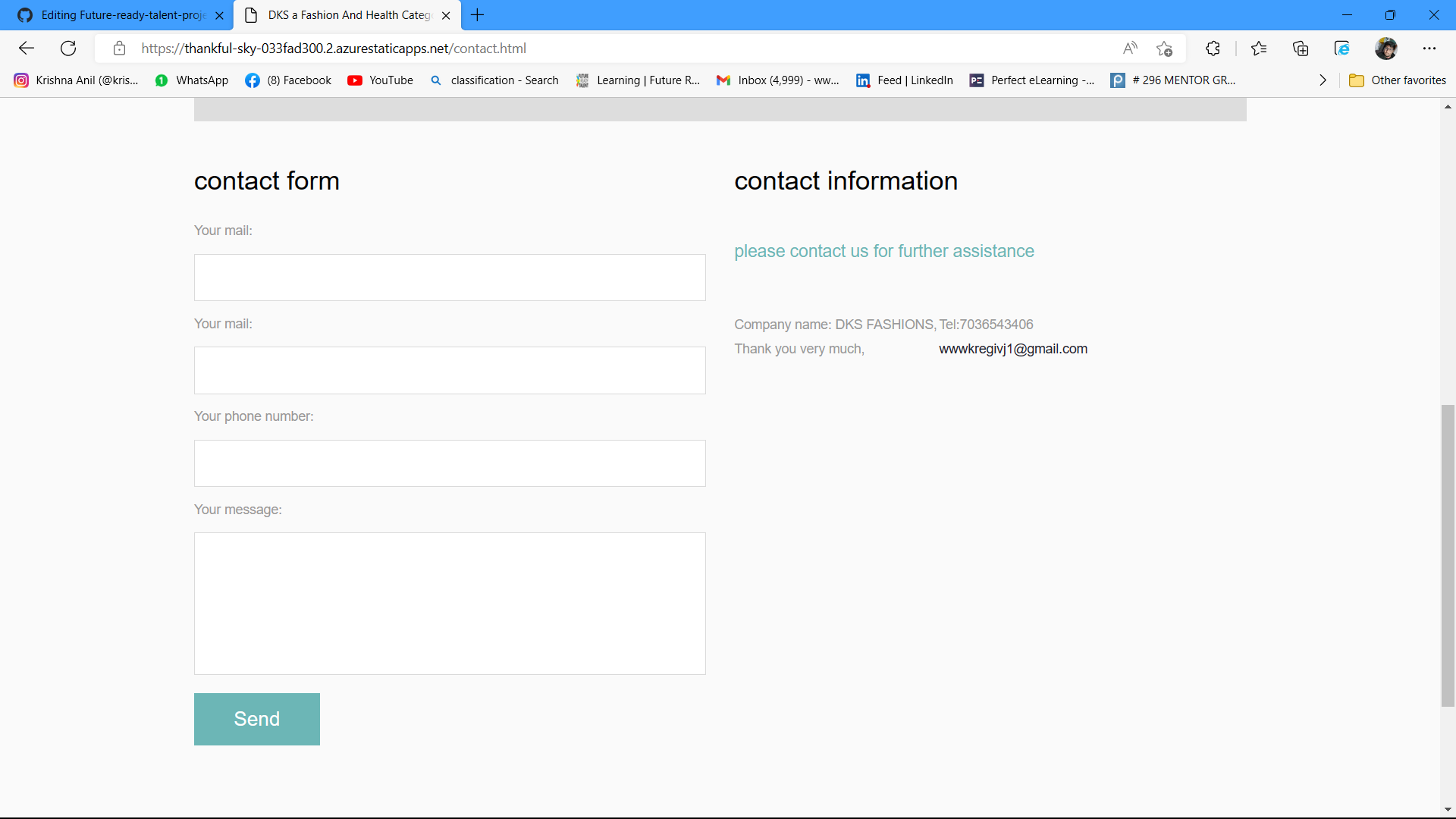Image resolution: width=1456 pixels, height=819 pixels.
Task: Click the vertical page scrollbar thumb
Action: pyautogui.click(x=1448, y=555)
